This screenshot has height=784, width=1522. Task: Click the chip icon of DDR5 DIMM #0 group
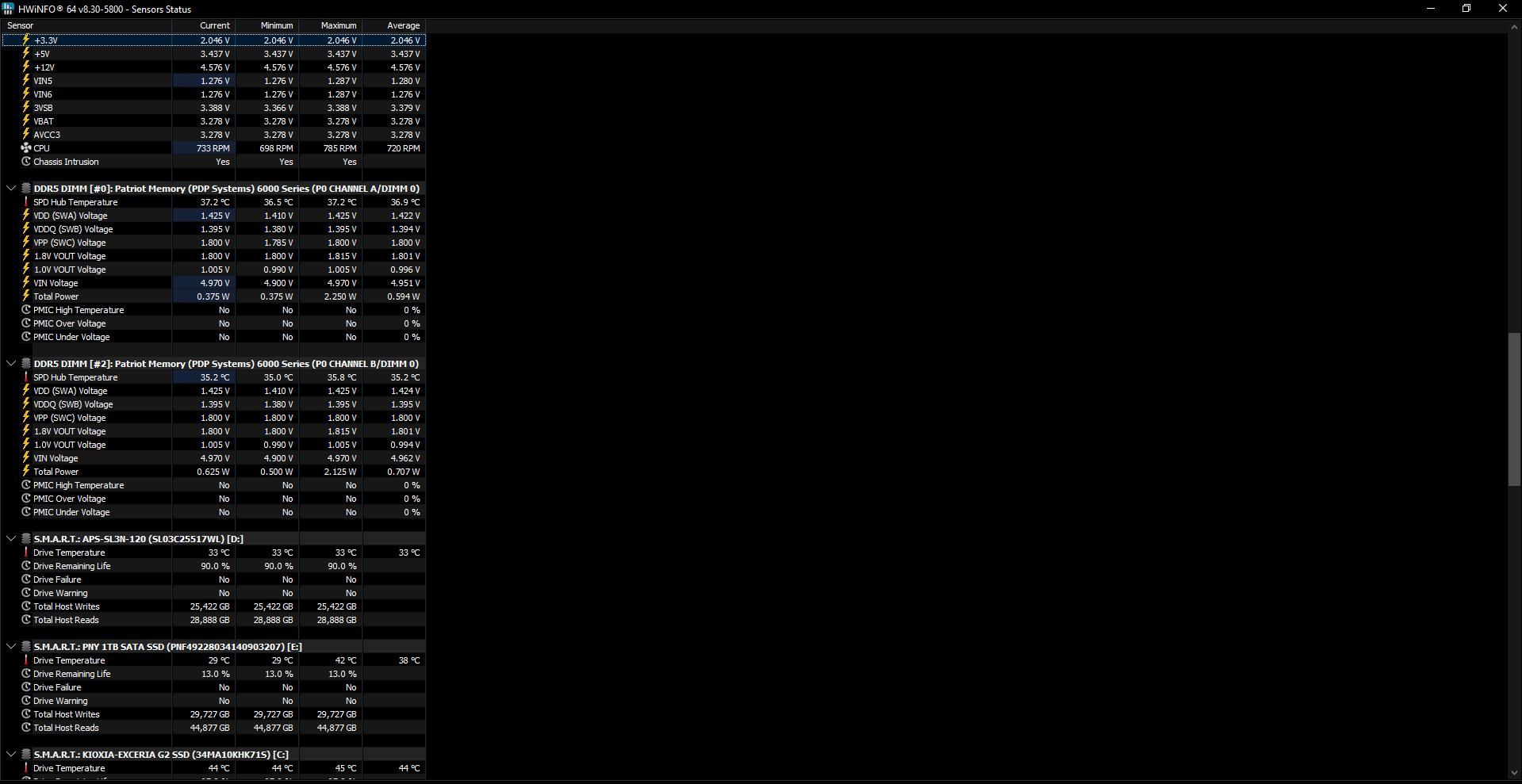click(26, 189)
